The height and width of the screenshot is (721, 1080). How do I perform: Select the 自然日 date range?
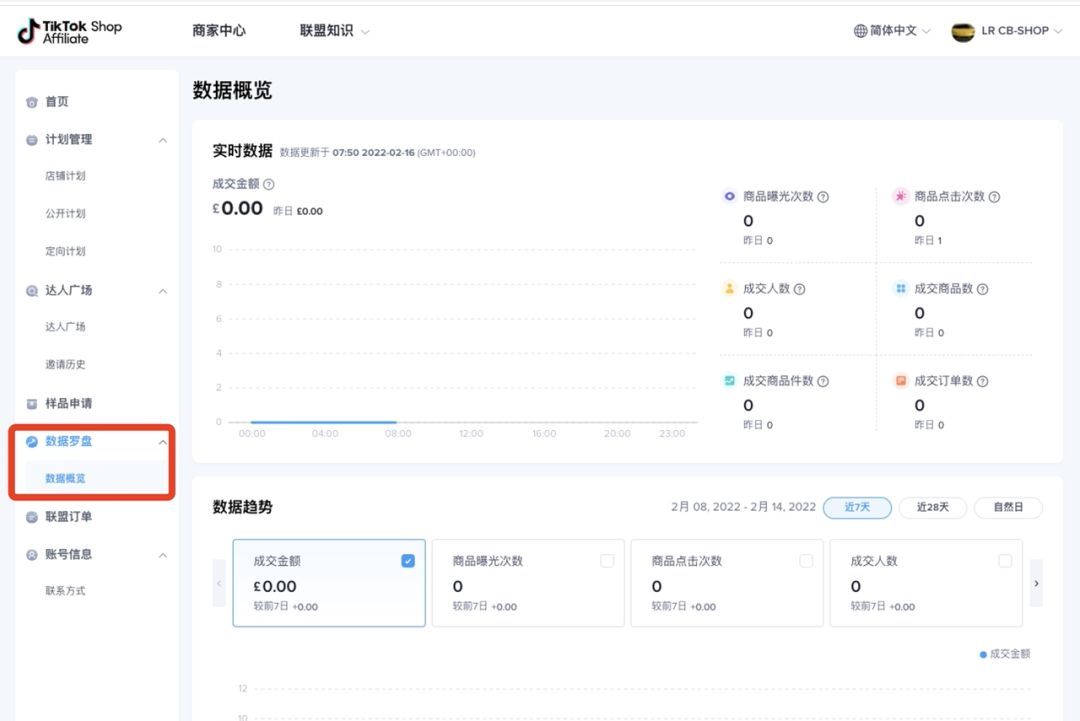pyautogui.click(x=1008, y=508)
